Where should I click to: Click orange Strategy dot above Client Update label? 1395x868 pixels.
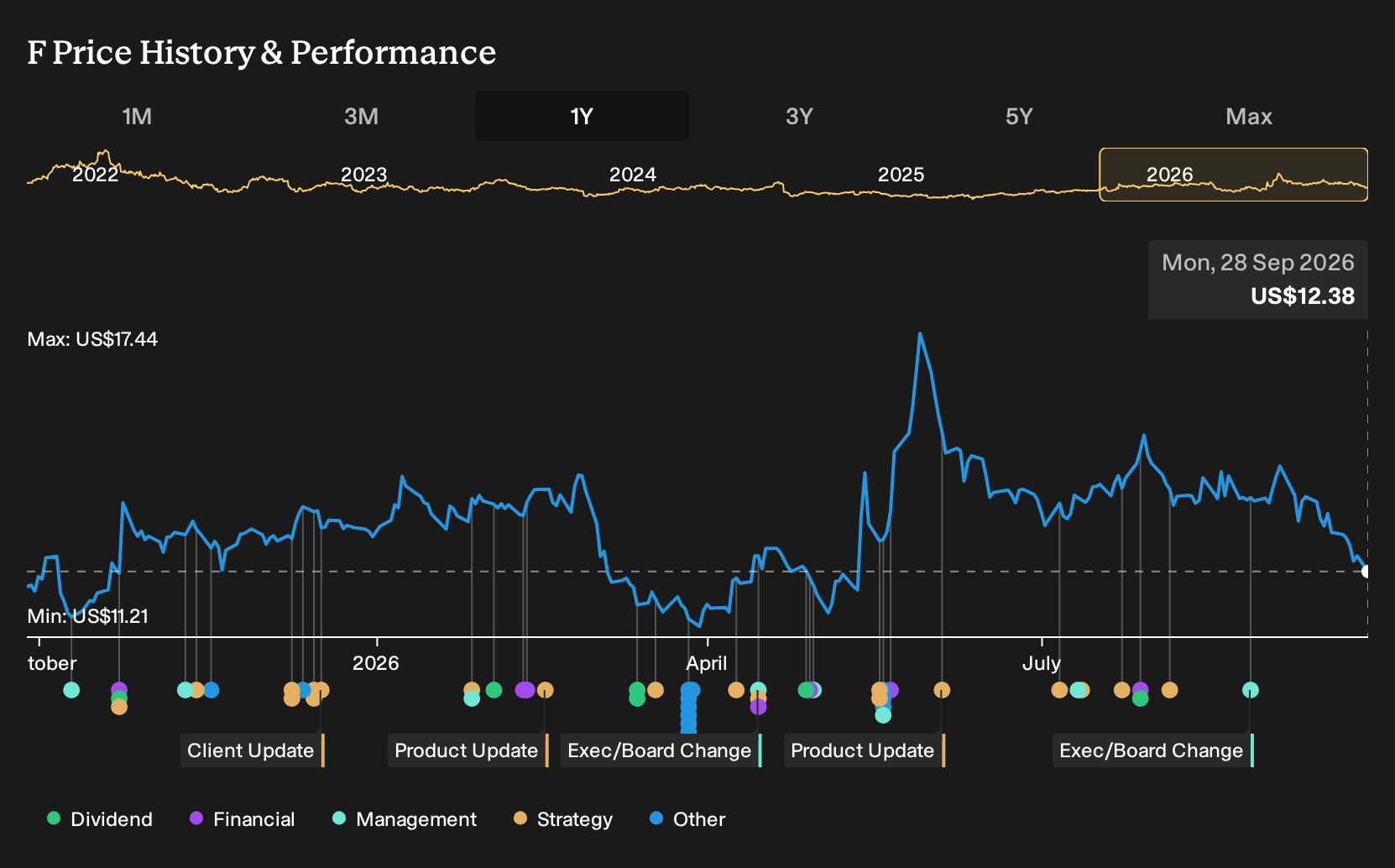[321, 690]
